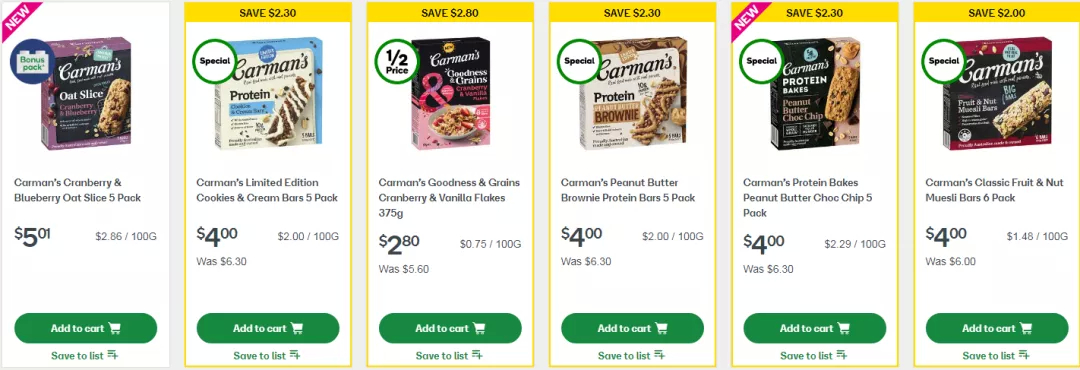Image resolution: width=1080 pixels, height=370 pixels.
Task: Add Peanut Butter Brownie Protein Bars to cart
Action: click(632, 328)
